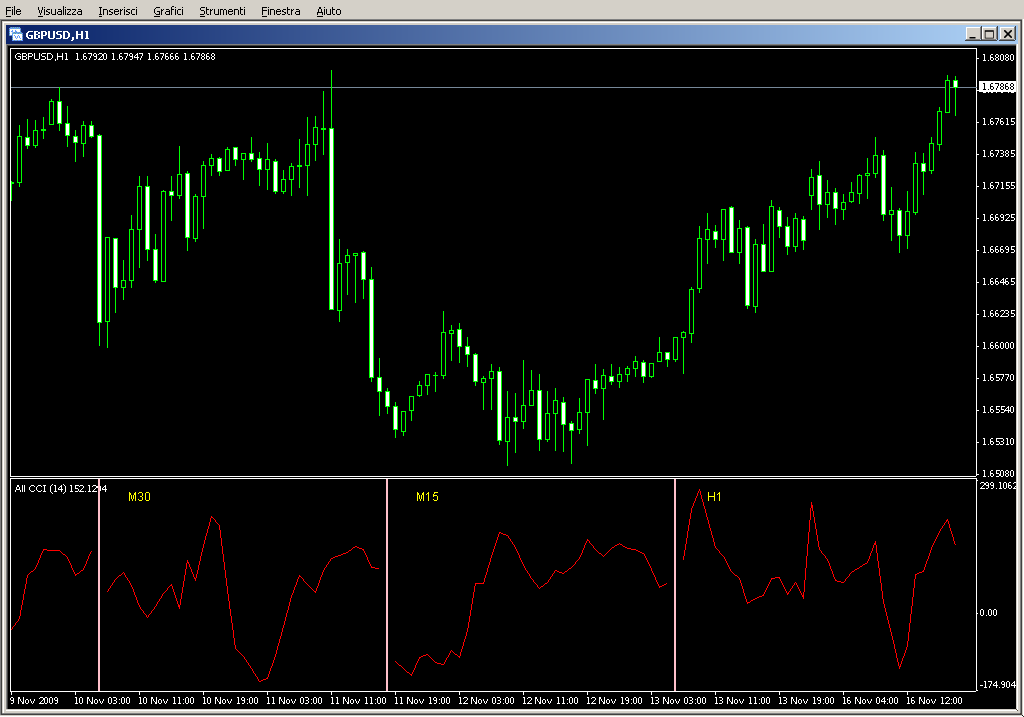Viewport: 1024px width, 717px height.
Task: Open the Strumenti menu
Action: (x=222, y=11)
